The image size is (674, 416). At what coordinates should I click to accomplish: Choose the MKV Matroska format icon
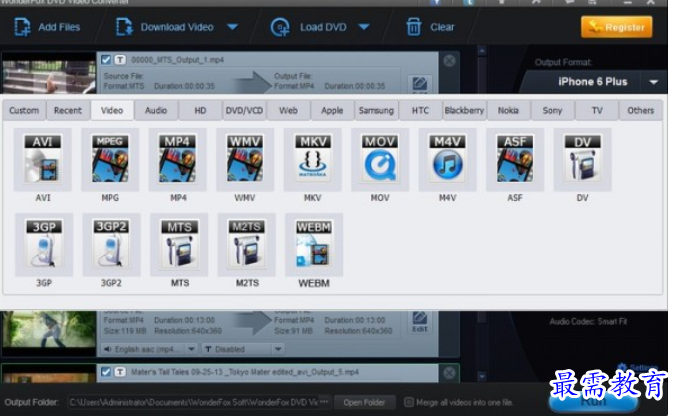click(312, 159)
